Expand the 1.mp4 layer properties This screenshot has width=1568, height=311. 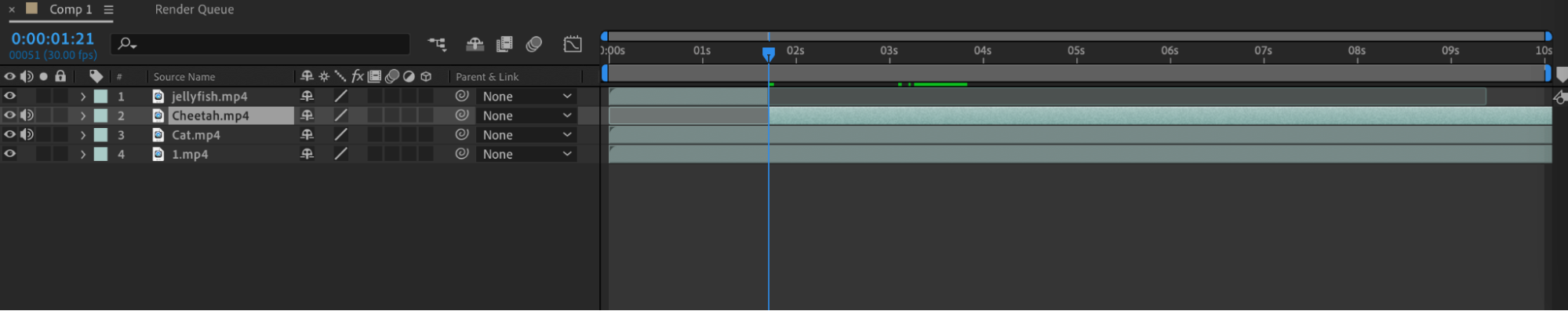coord(82,155)
